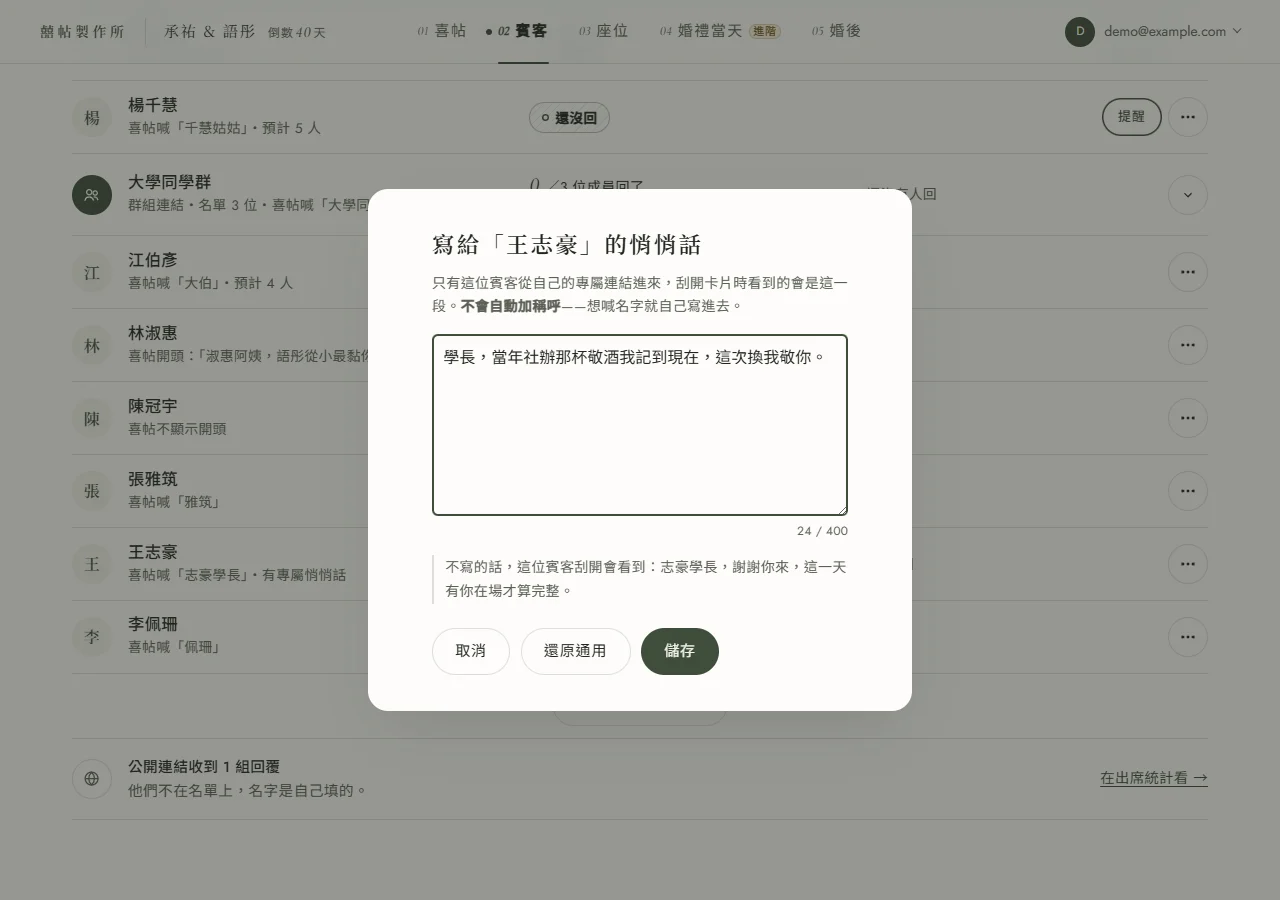This screenshot has height=900, width=1280.
Task: Switch to the 05 婚後 tab
Action: coord(837,31)
